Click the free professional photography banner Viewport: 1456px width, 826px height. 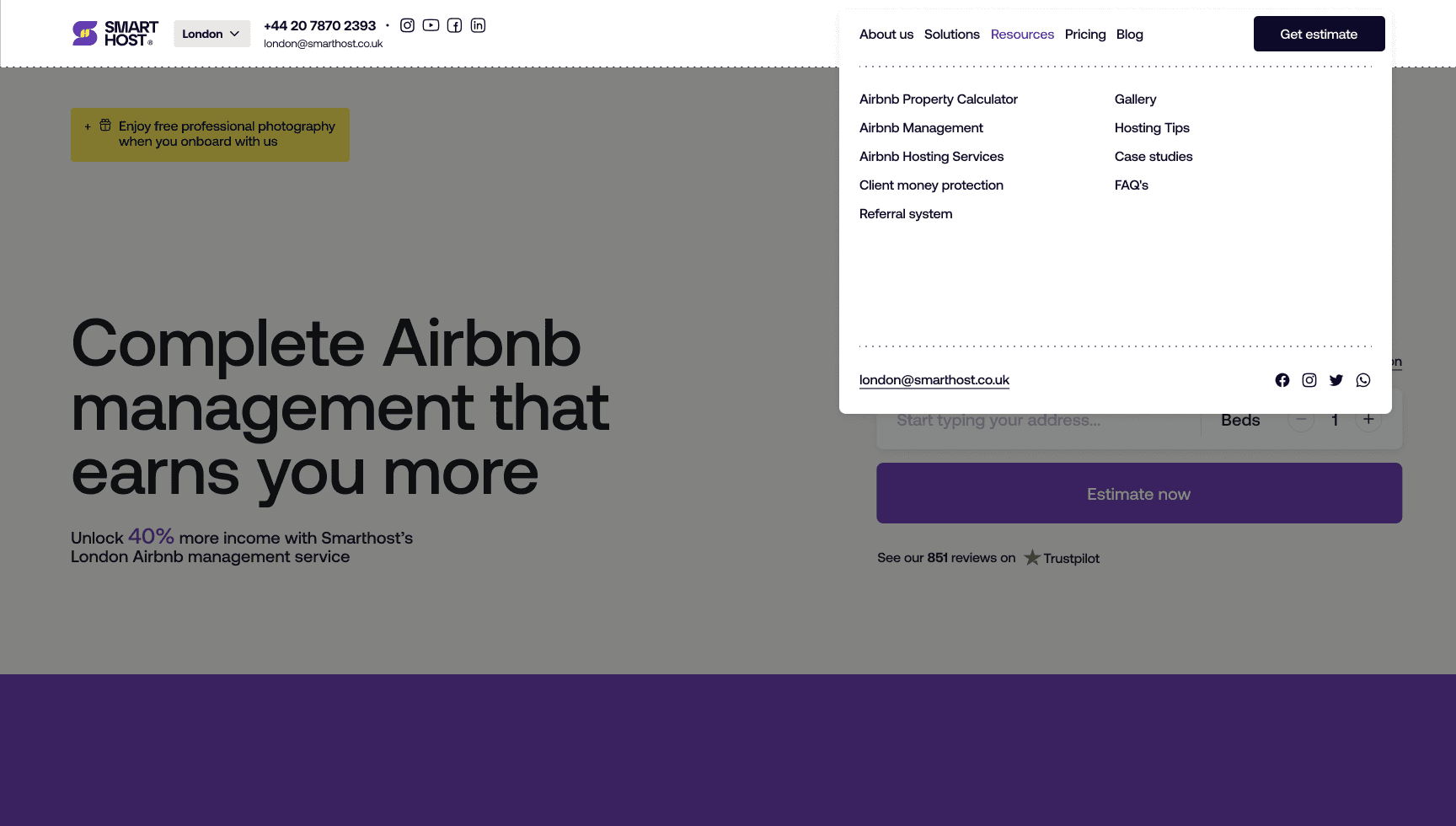(210, 135)
